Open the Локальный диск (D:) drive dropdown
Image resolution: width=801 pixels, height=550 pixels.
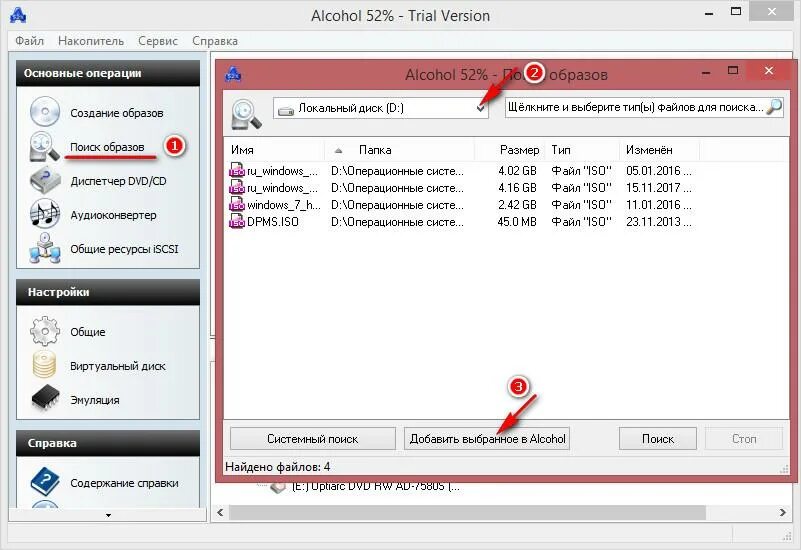381,108
